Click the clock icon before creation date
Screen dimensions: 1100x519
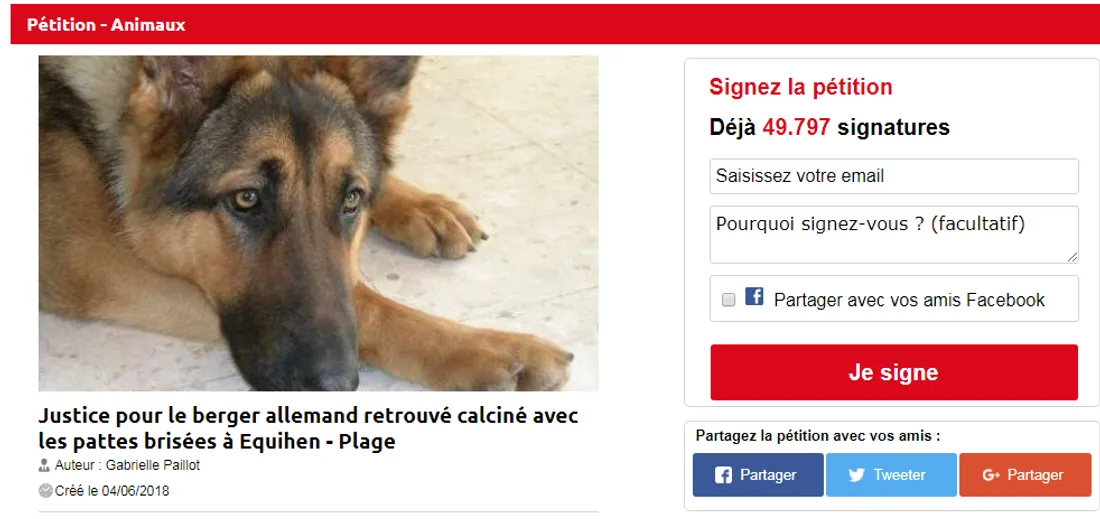[45, 490]
